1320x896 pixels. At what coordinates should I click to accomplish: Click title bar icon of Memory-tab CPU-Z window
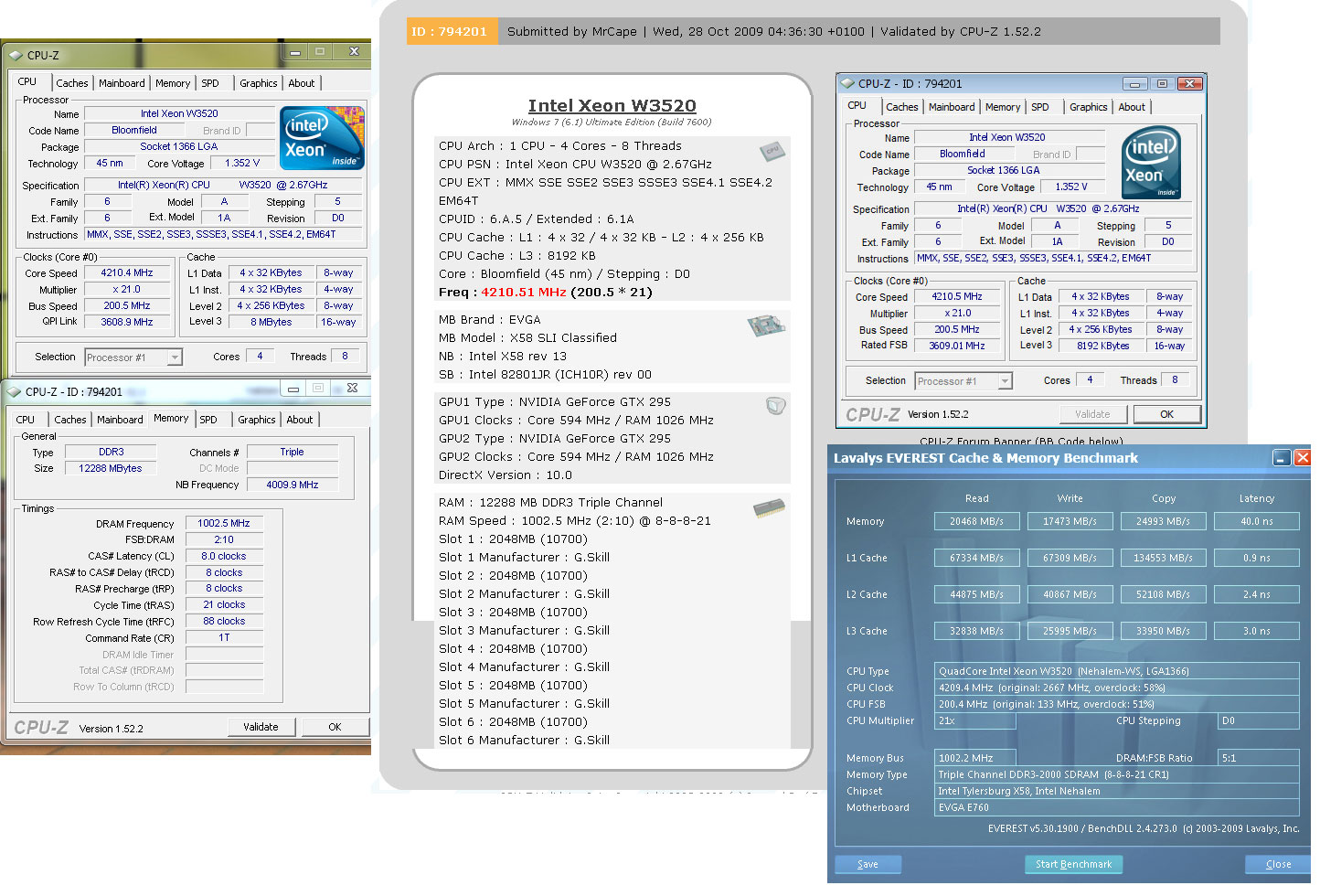15,391
